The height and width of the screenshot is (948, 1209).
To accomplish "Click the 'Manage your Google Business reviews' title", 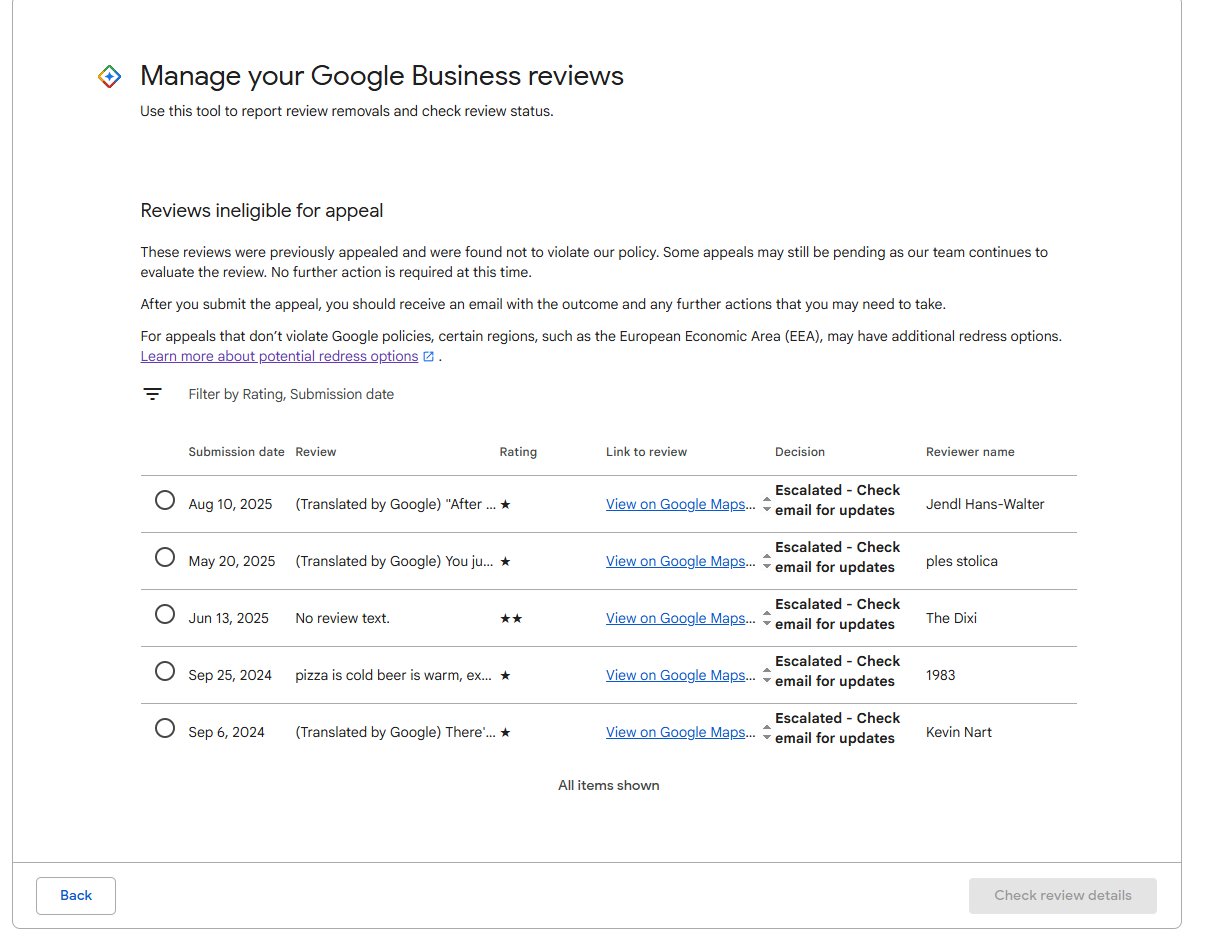I will point(382,76).
